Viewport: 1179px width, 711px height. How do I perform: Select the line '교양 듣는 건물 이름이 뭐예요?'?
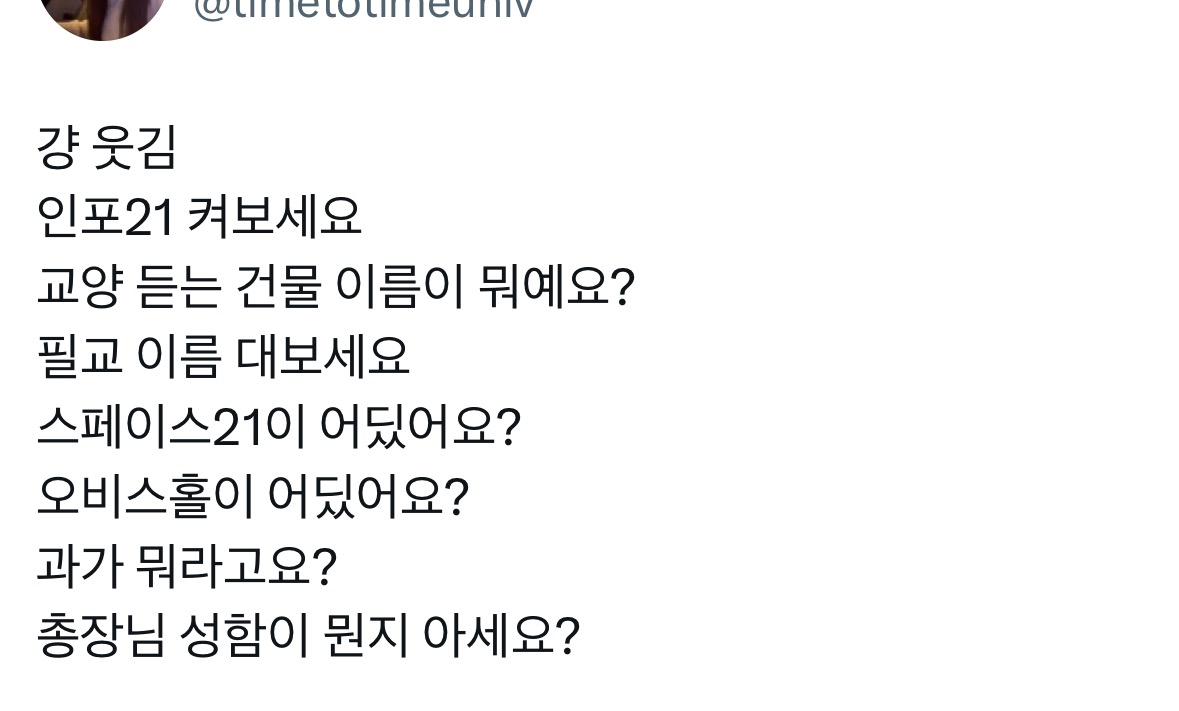click(x=336, y=287)
